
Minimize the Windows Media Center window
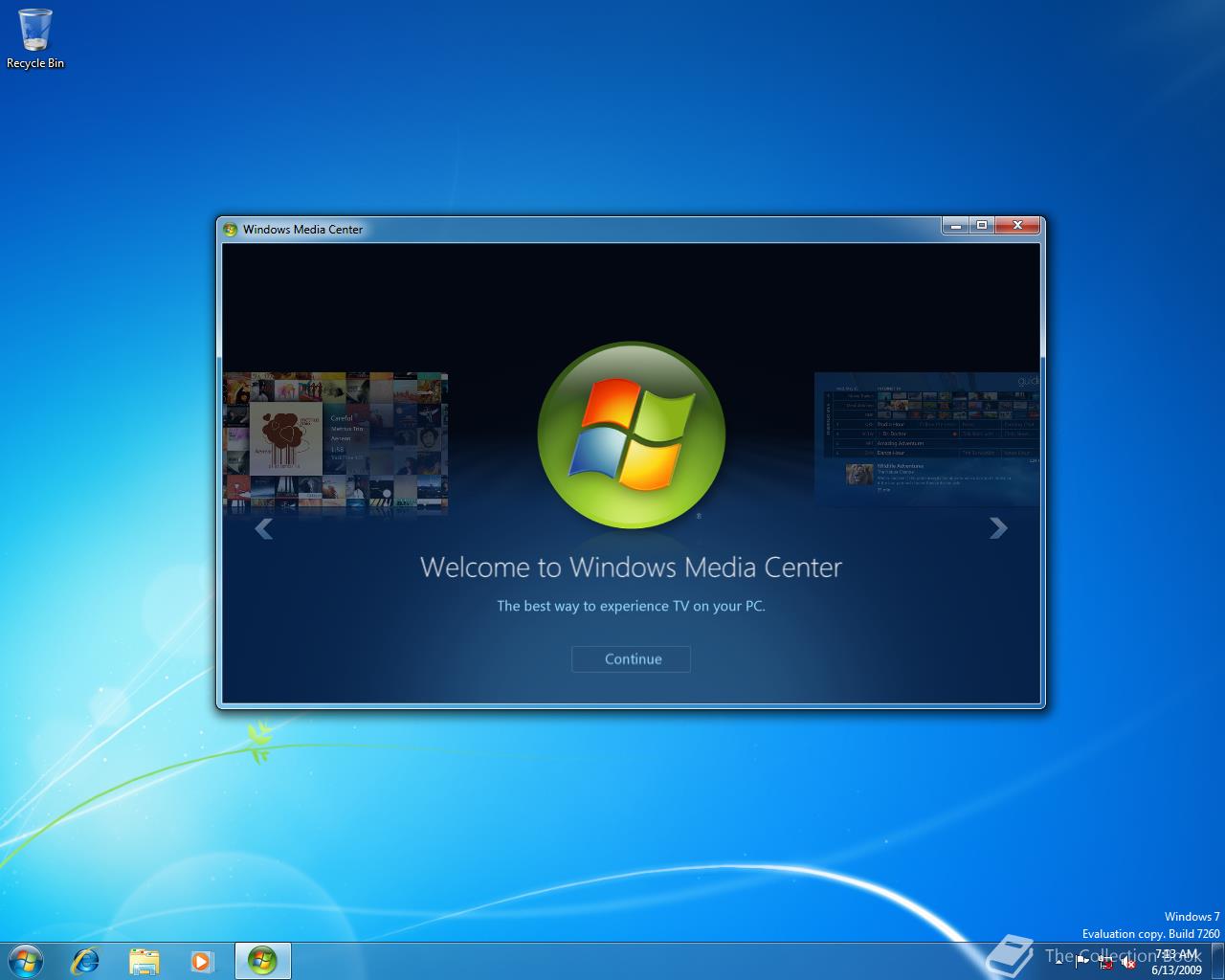point(955,226)
